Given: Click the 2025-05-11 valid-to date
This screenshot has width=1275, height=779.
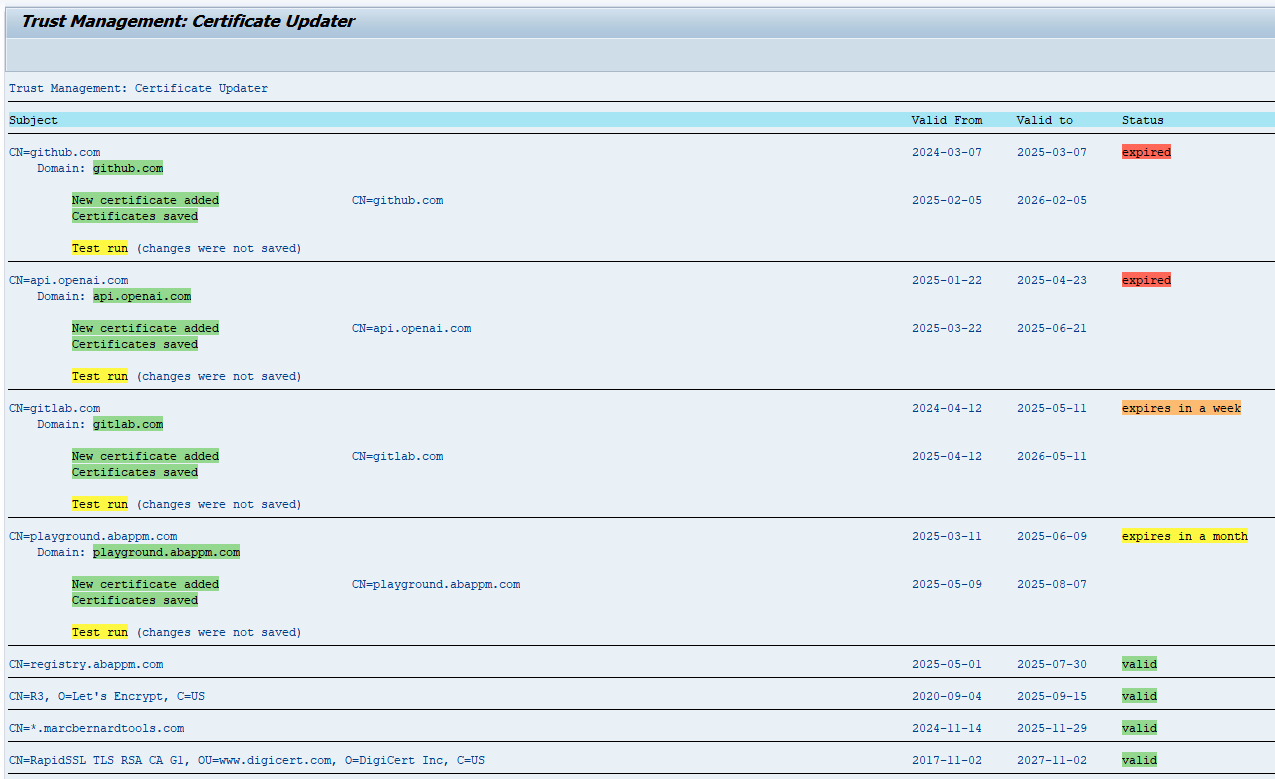Looking at the screenshot, I should point(1052,408).
